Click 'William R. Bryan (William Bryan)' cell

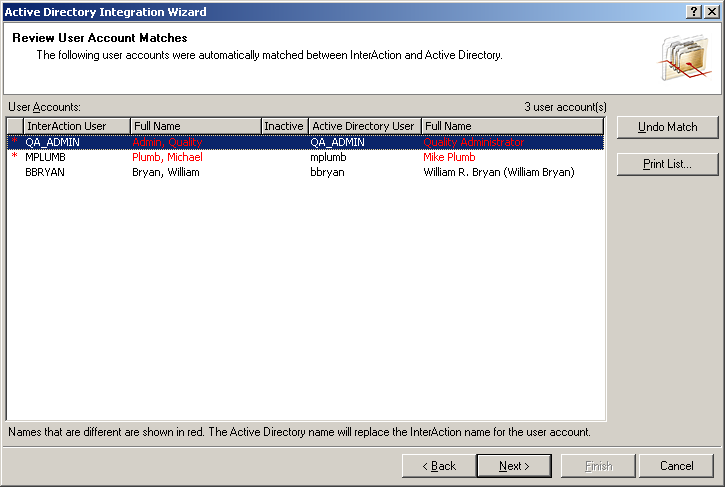tap(499, 172)
